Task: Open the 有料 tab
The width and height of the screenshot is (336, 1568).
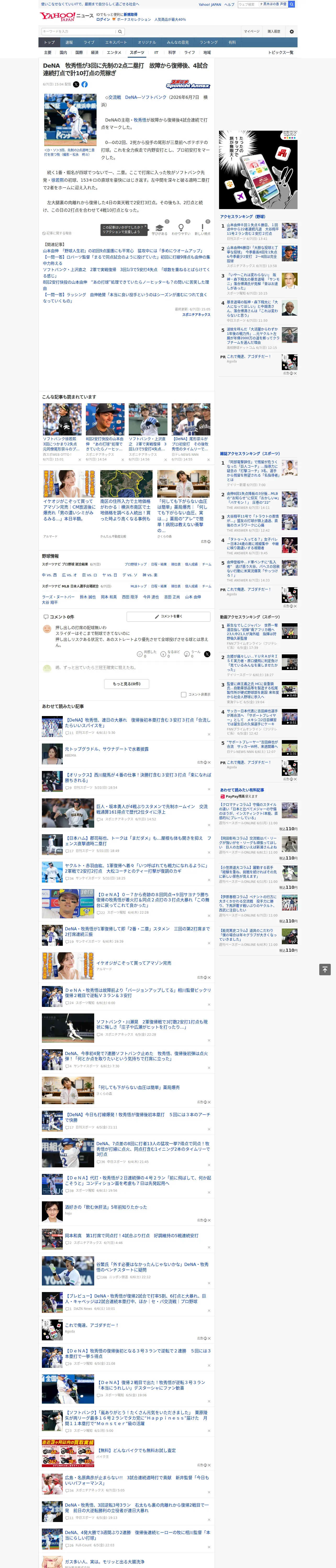Action: point(232,43)
